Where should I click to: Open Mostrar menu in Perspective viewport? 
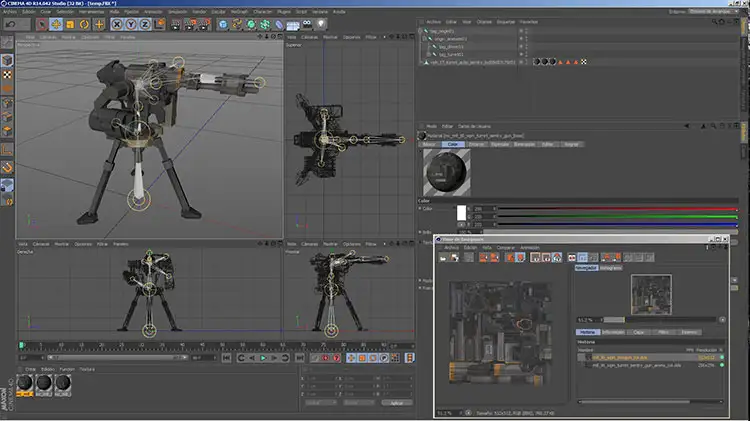pos(68,37)
